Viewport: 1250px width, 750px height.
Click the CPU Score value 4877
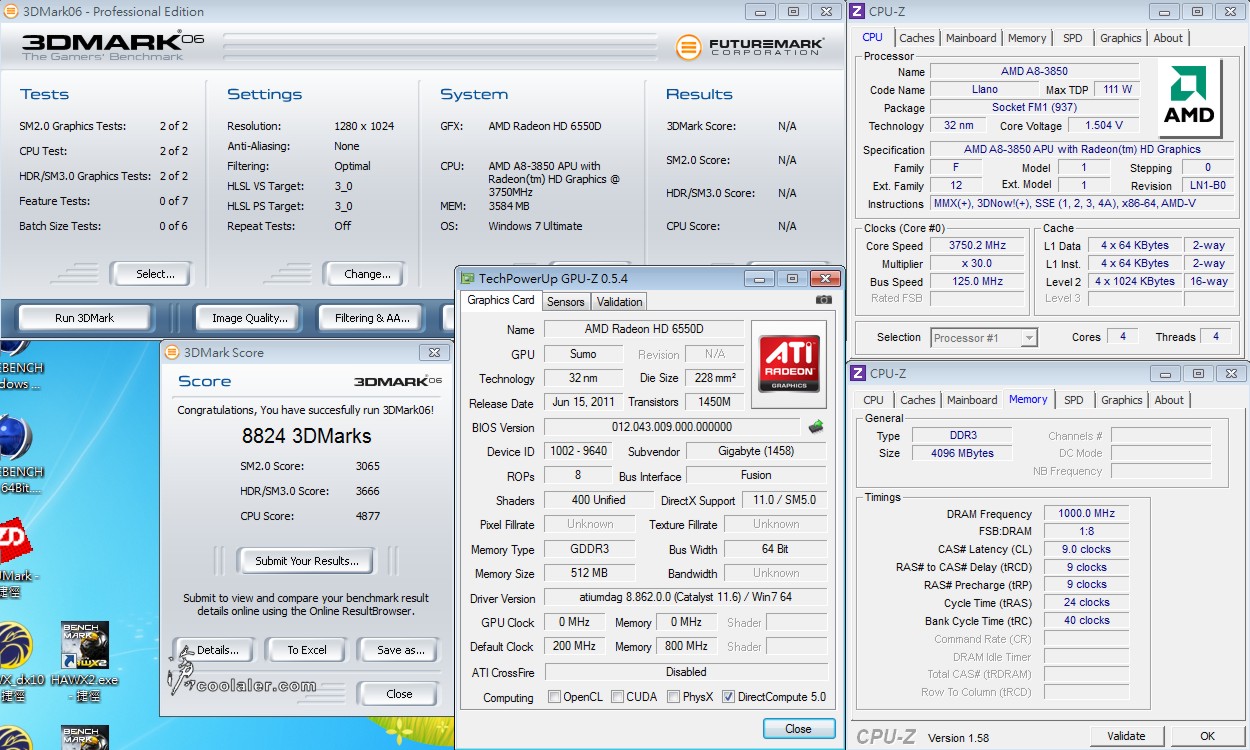pos(367,516)
